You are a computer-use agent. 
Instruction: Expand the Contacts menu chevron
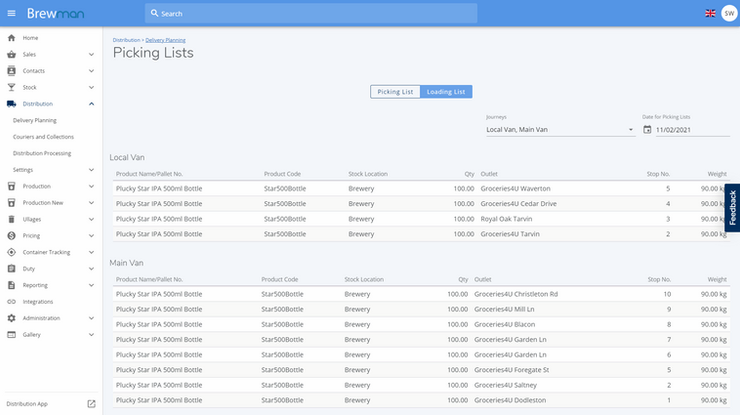tap(92, 71)
